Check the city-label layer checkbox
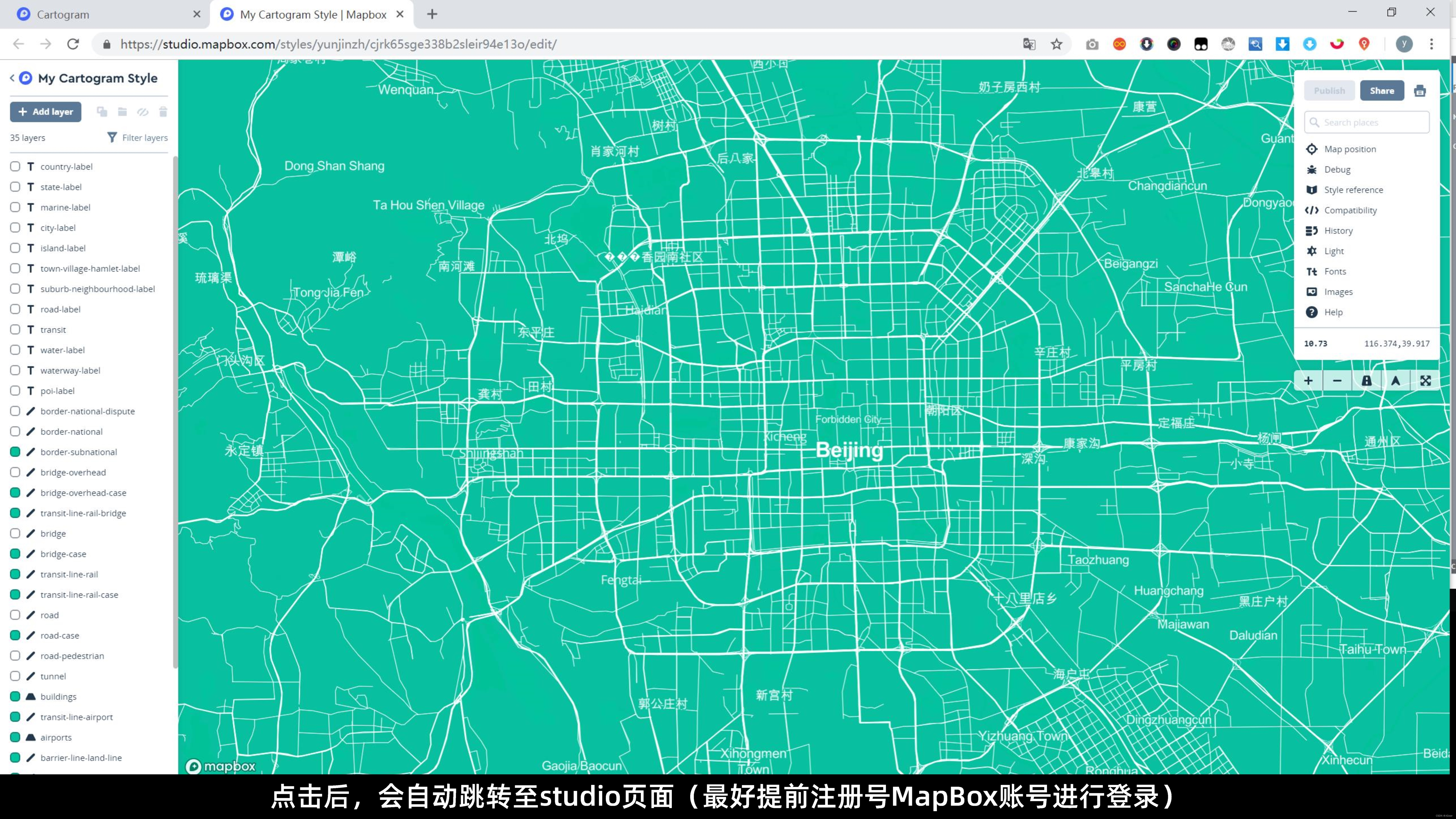Image resolution: width=1456 pixels, height=819 pixels. click(15, 228)
